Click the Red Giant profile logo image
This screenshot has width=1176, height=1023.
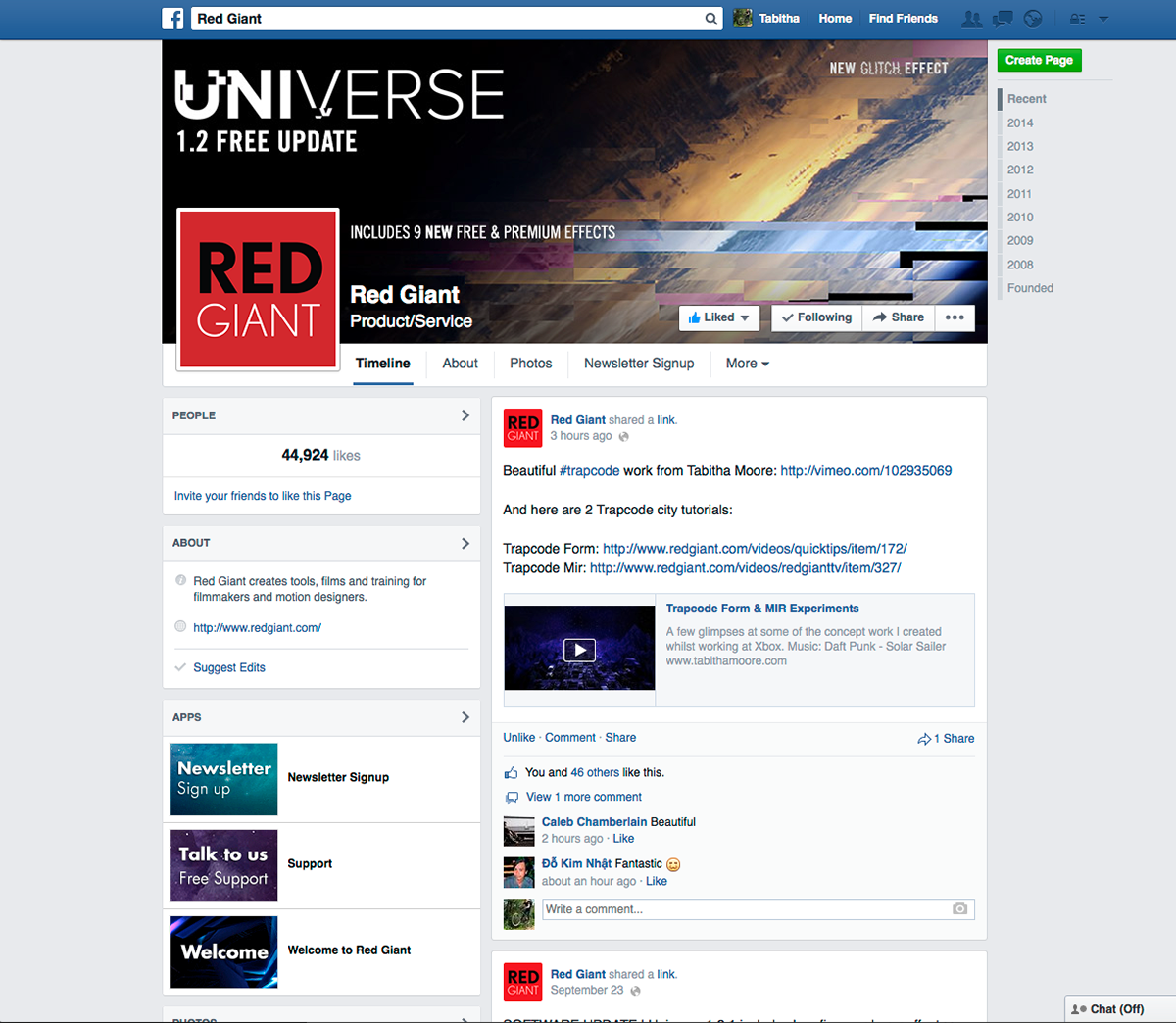point(259,290)
